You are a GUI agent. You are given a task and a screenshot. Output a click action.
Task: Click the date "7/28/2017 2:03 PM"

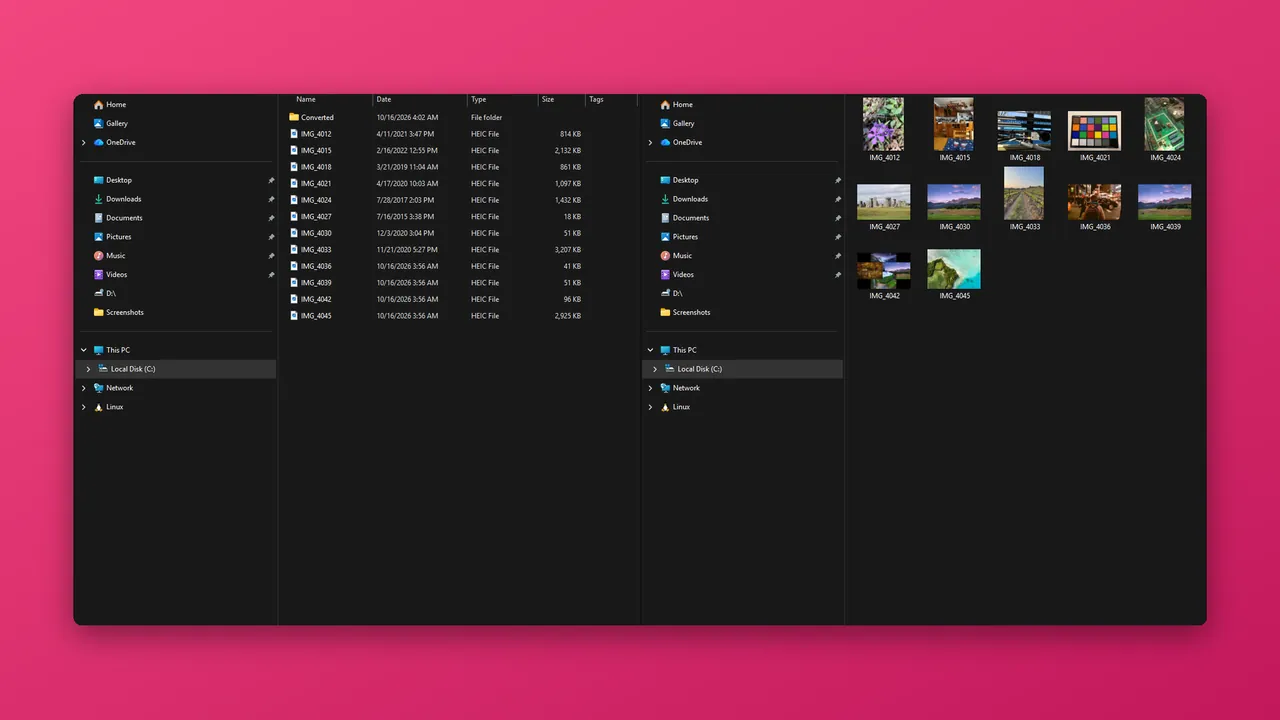pyautogui.click(x=405, y=200)
